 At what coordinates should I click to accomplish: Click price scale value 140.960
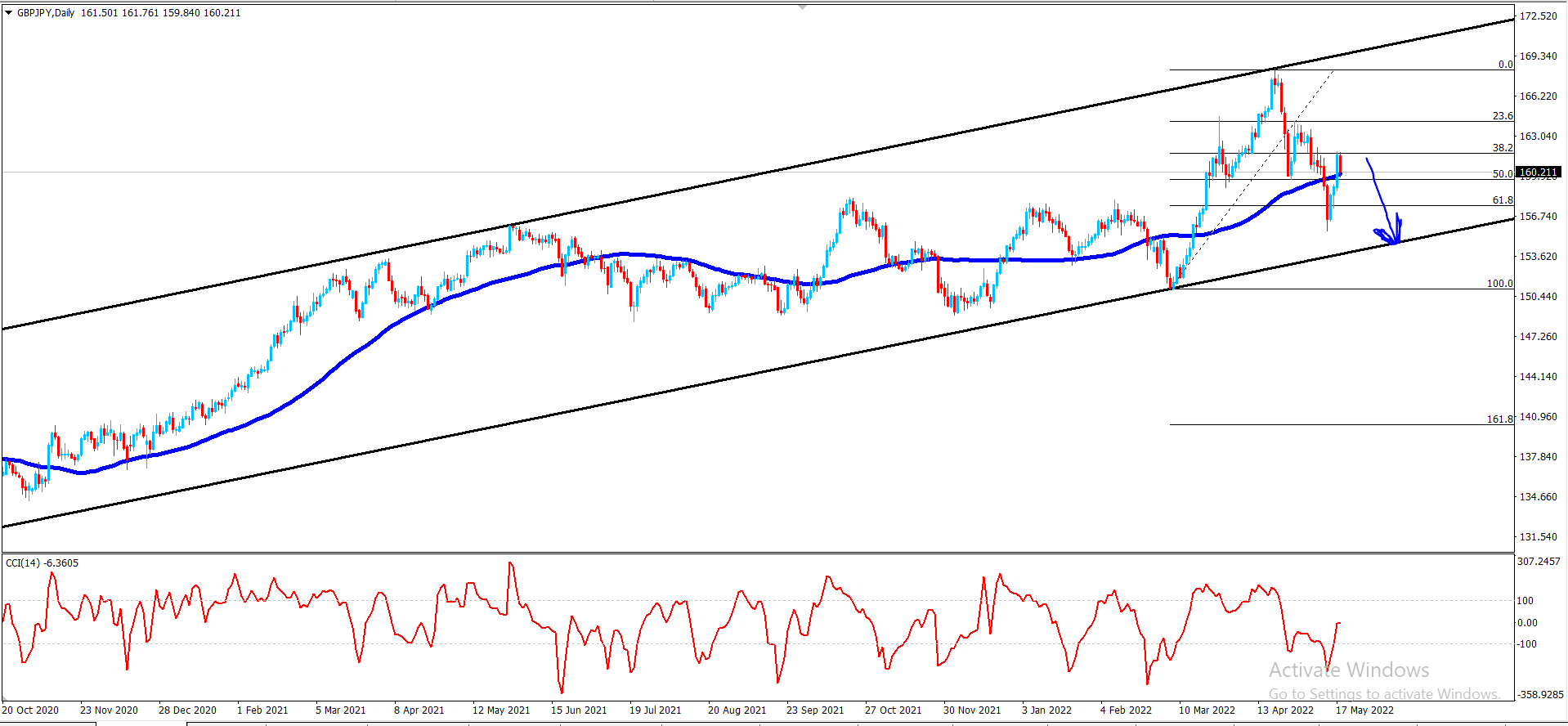click(1538, 417)
